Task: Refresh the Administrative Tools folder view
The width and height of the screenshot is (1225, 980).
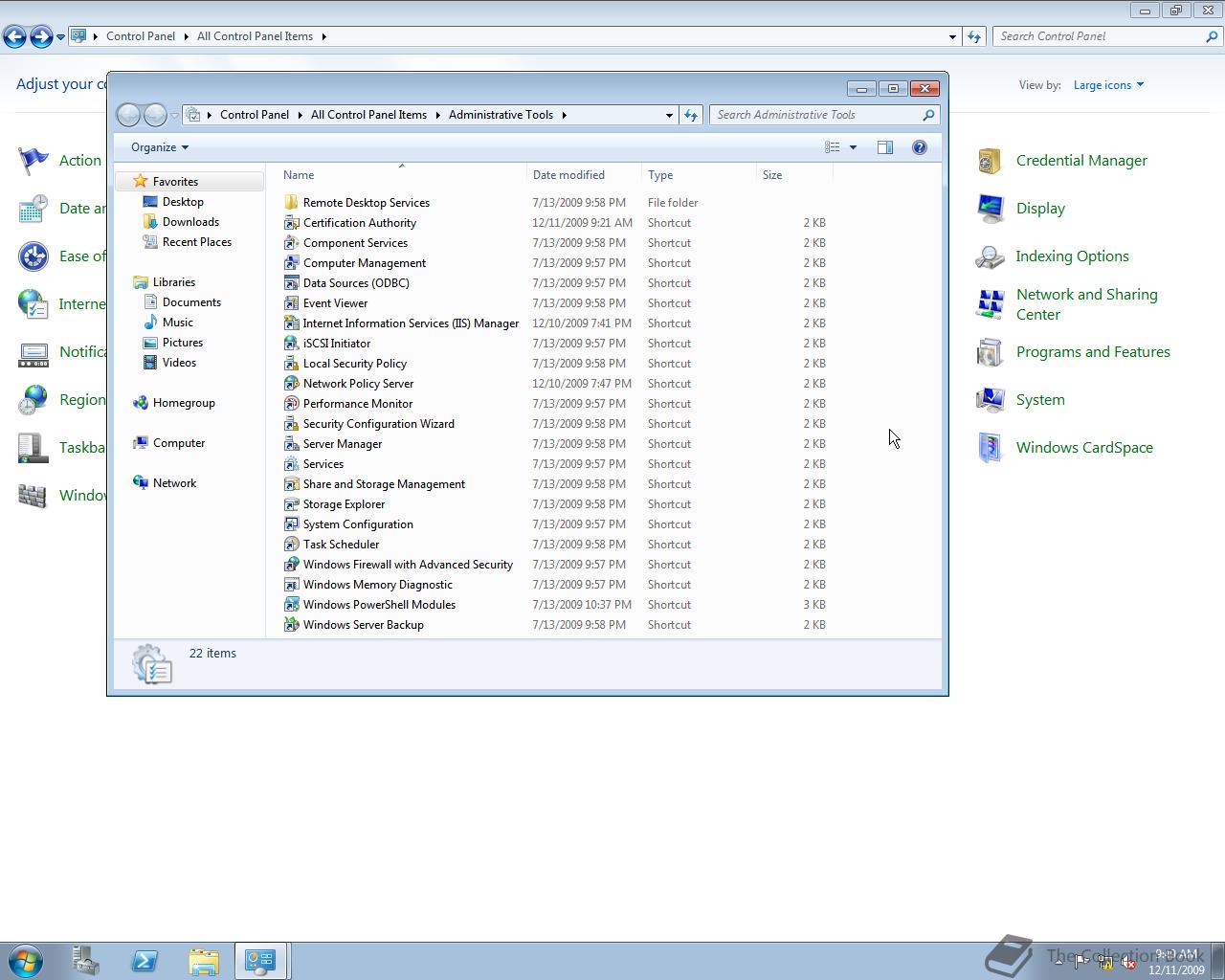Action: pyautogui.click(x=691, y=115)
